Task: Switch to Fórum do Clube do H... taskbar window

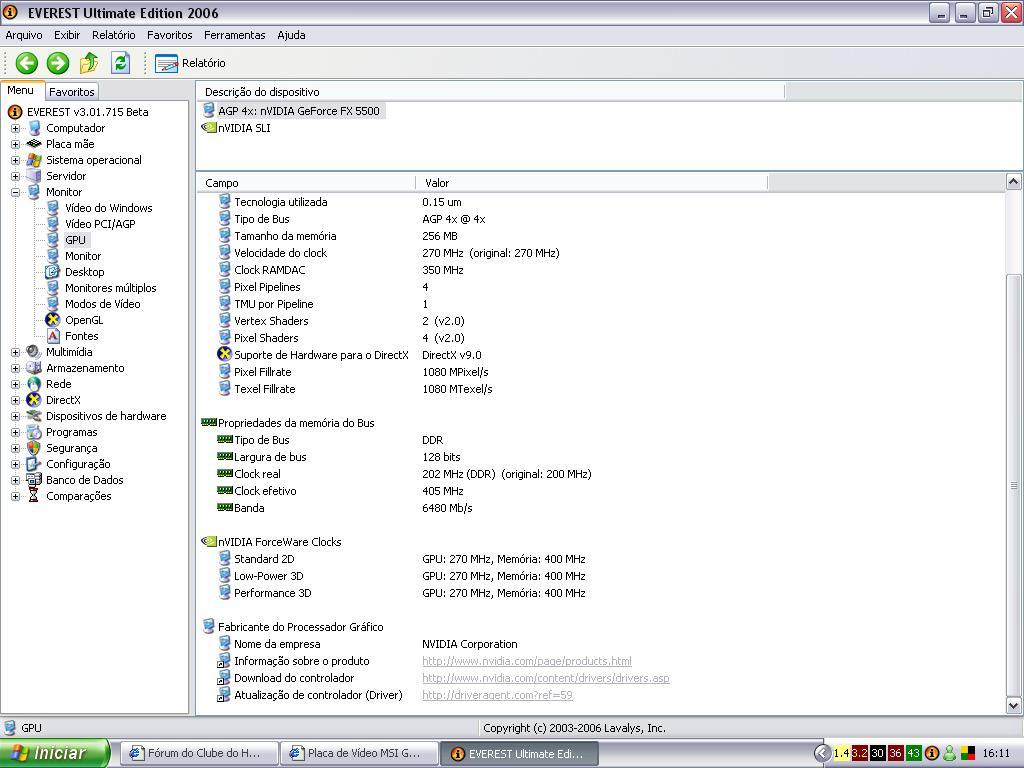Action: 198,753
